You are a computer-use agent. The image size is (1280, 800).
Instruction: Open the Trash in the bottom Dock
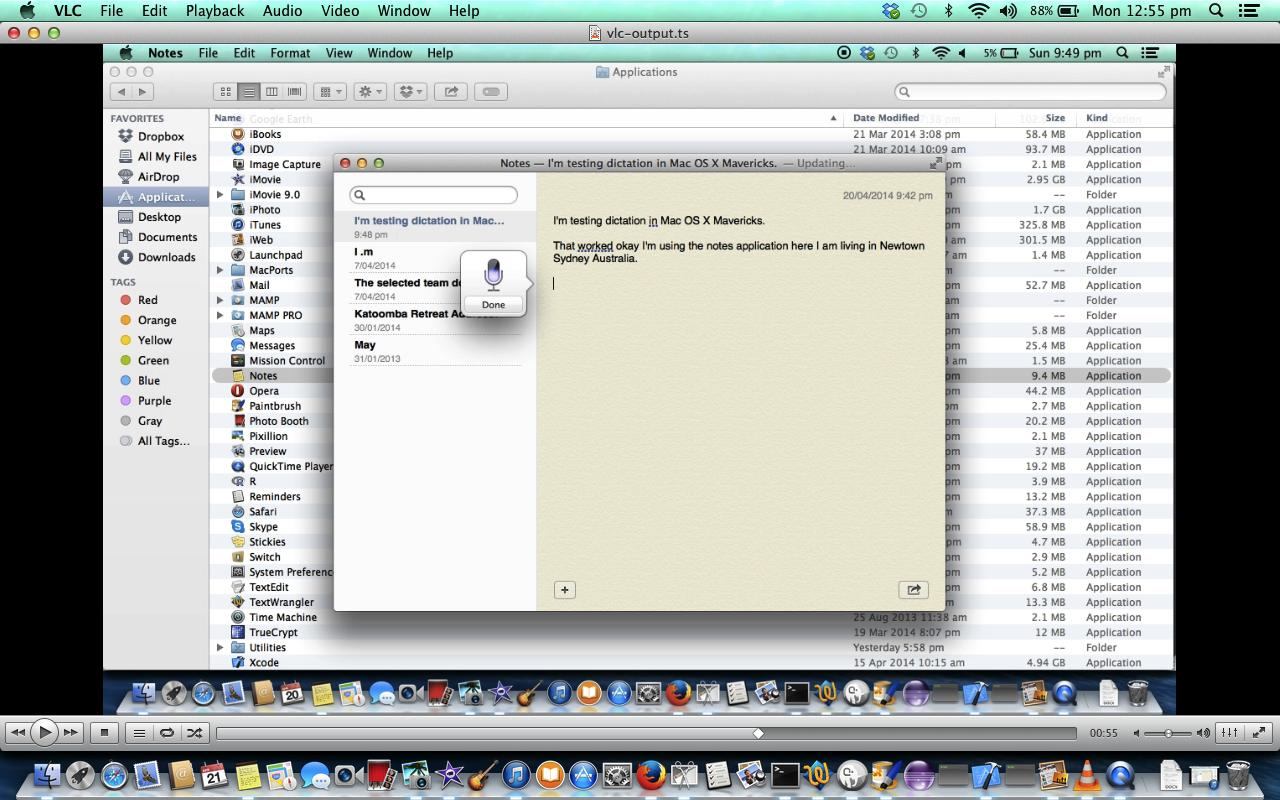click(1238, 774)
